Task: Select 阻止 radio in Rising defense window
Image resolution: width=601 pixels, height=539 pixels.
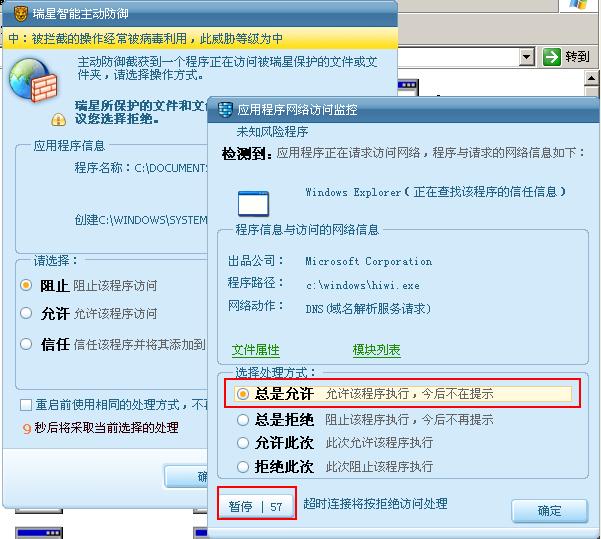Action: (26, 285)
